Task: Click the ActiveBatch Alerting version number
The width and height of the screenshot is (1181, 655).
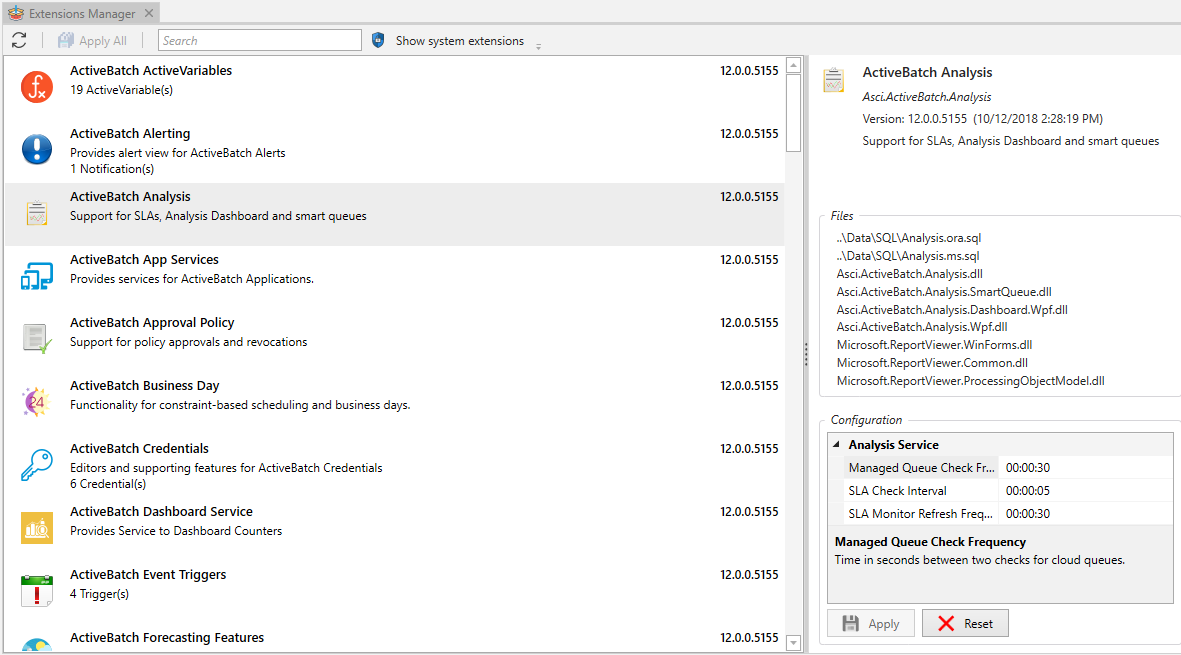Action: click(749, 133)
